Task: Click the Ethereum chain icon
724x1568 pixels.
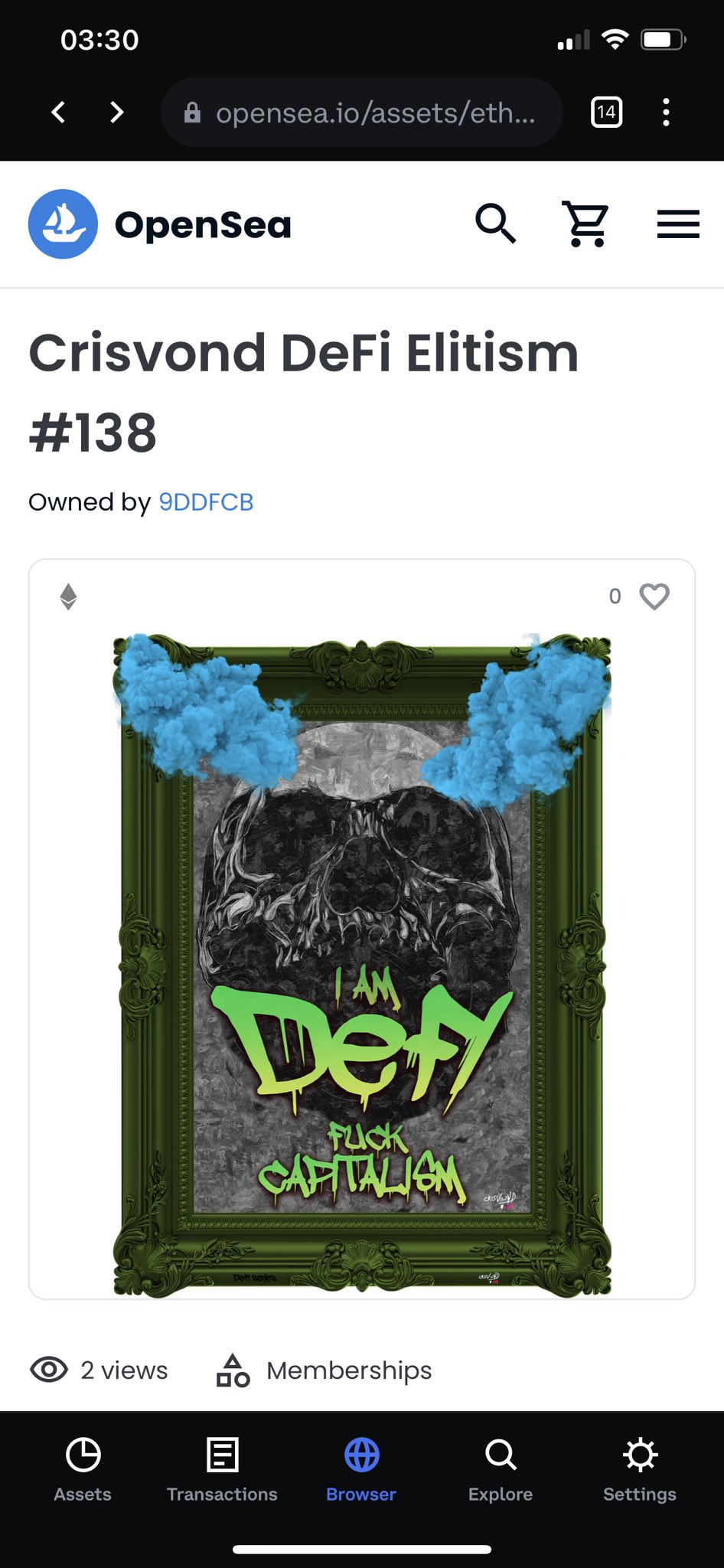Action: (x=69, y=596)
